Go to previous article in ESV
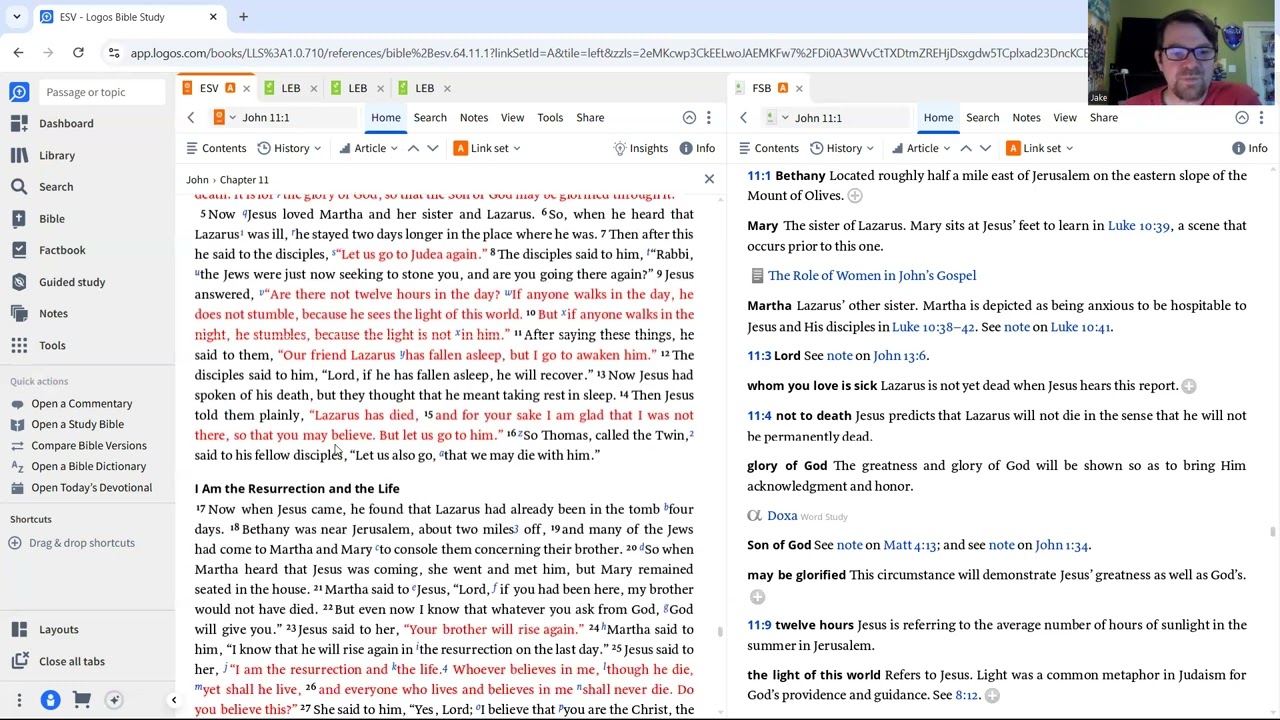 point(413,148)
